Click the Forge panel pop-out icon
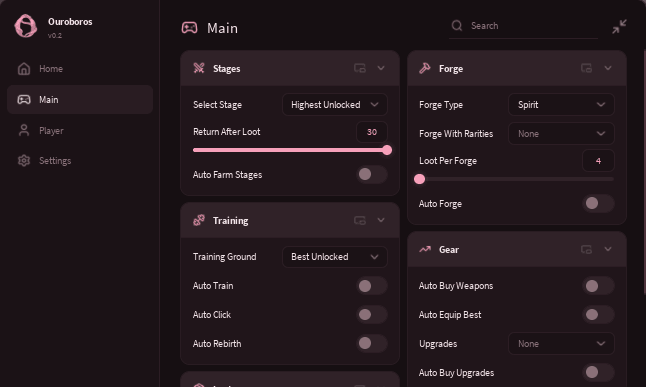The image size is (646, 387). point(586,68)
